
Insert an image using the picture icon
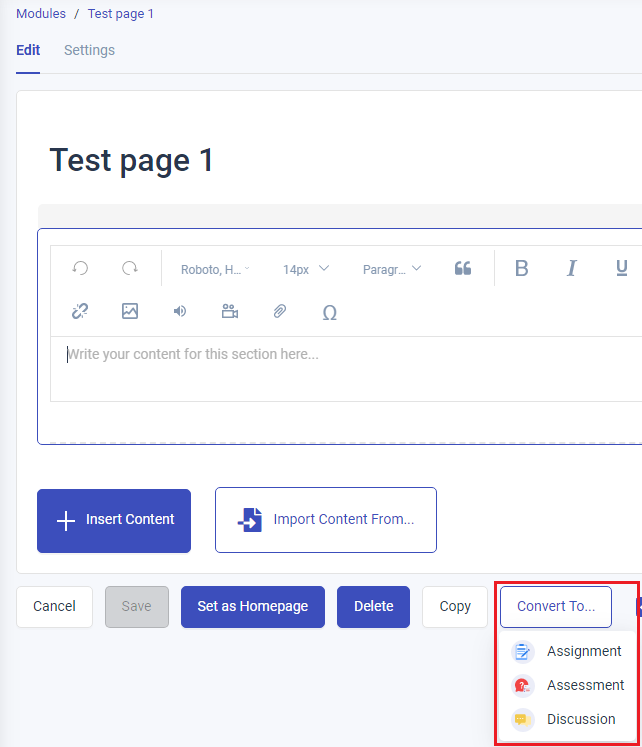coord(130,311)
